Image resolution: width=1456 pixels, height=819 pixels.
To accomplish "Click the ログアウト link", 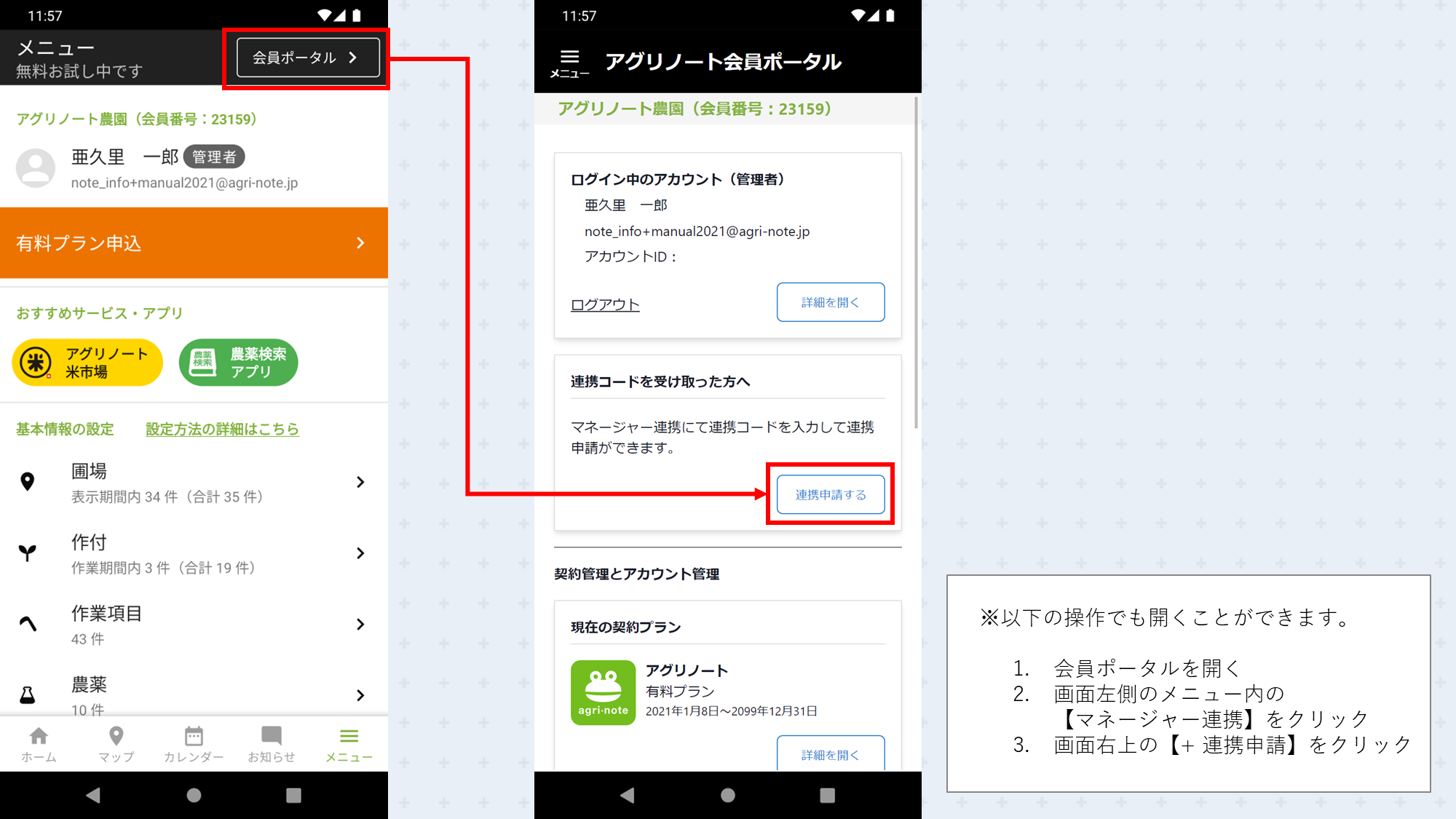I will [x=605, y=304].
